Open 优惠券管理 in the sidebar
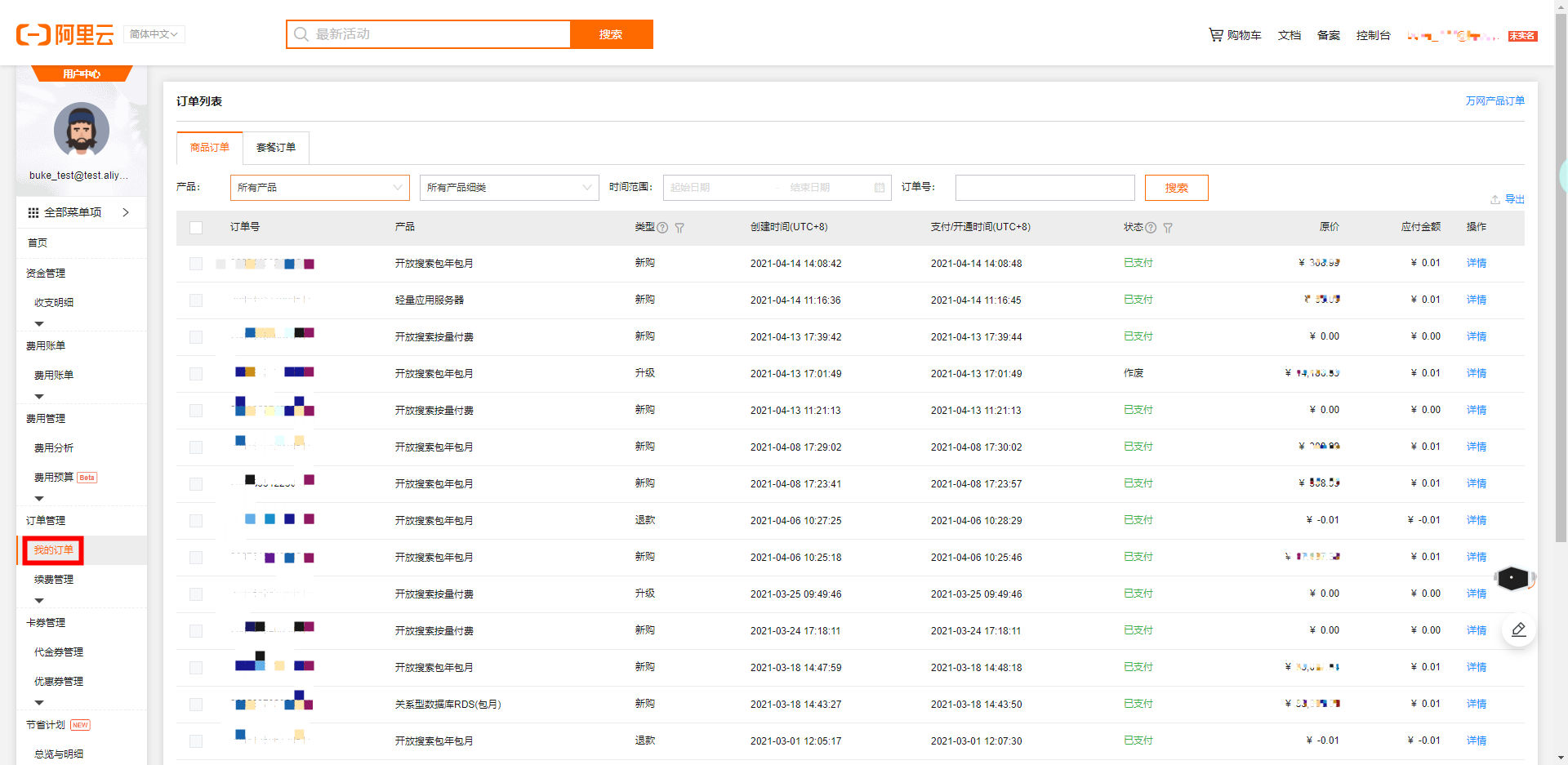1568x765 pixels. (59, 682)
